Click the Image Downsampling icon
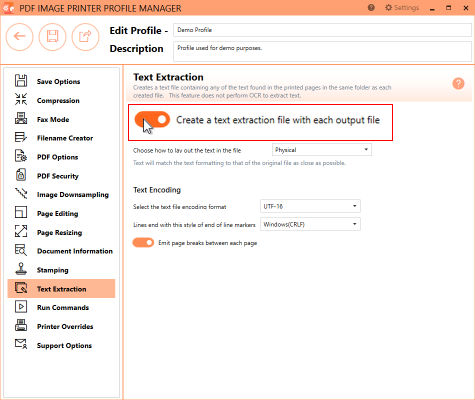Viewport: 475px width, 400px height. tap(21, 194)
